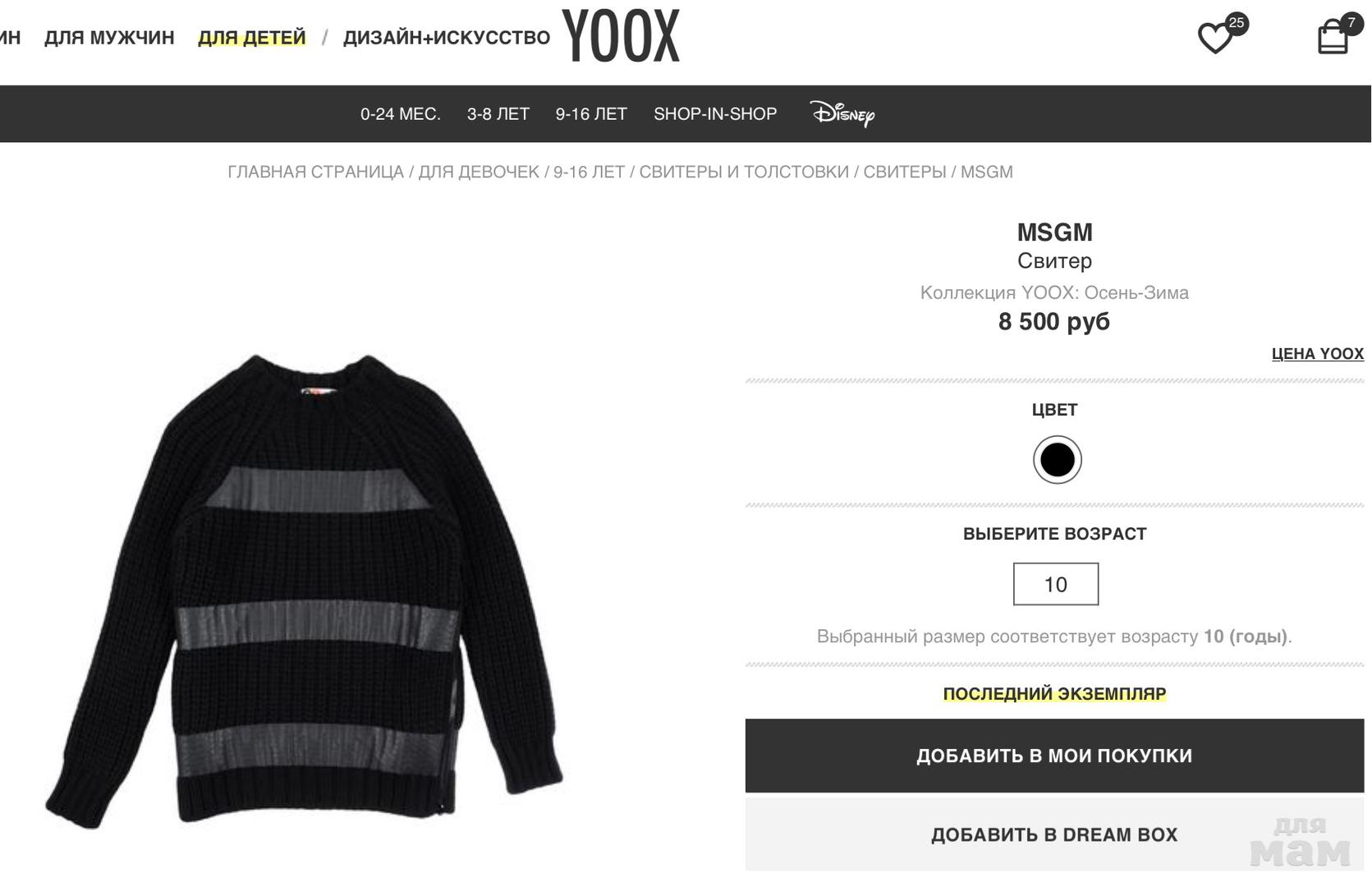
Task: Select the 9-16 ЛЕТ category
Action: tap(591, 114)
